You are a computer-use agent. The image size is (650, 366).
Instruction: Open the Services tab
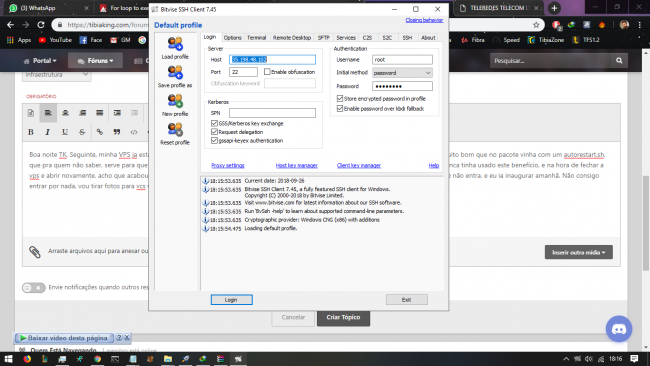[346, 38]
